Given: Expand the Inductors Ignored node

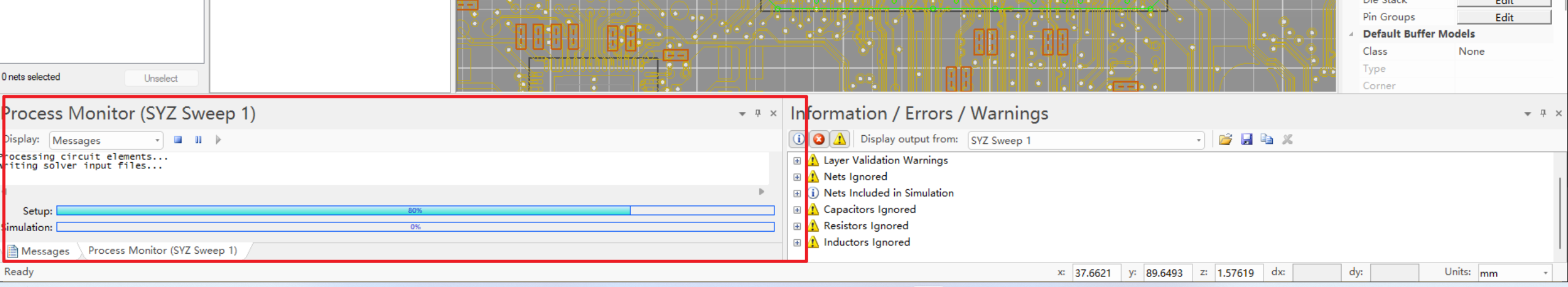Looking at the screenshot, I should point(797,242).
